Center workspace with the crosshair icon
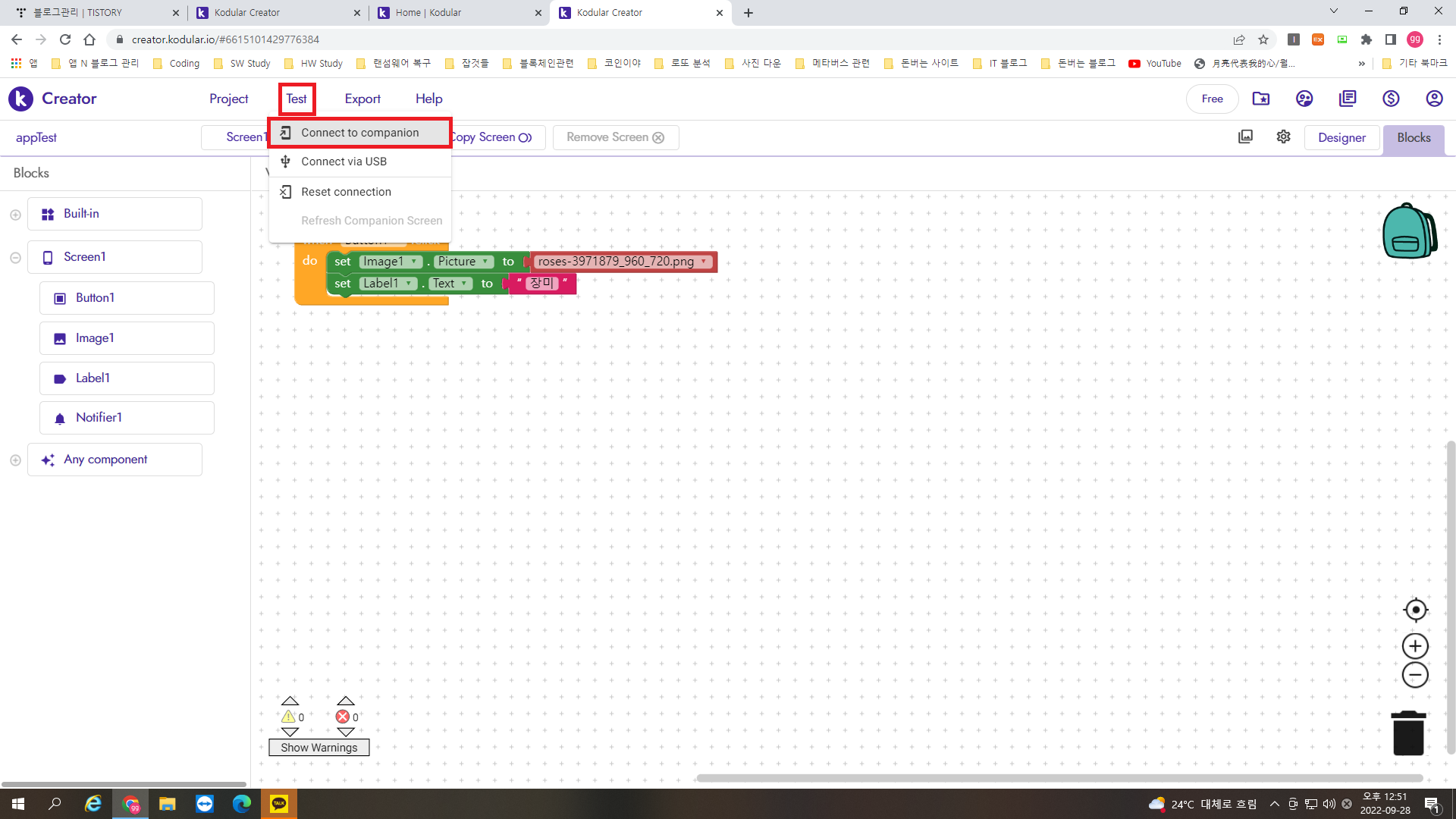 coord(1415,610)
